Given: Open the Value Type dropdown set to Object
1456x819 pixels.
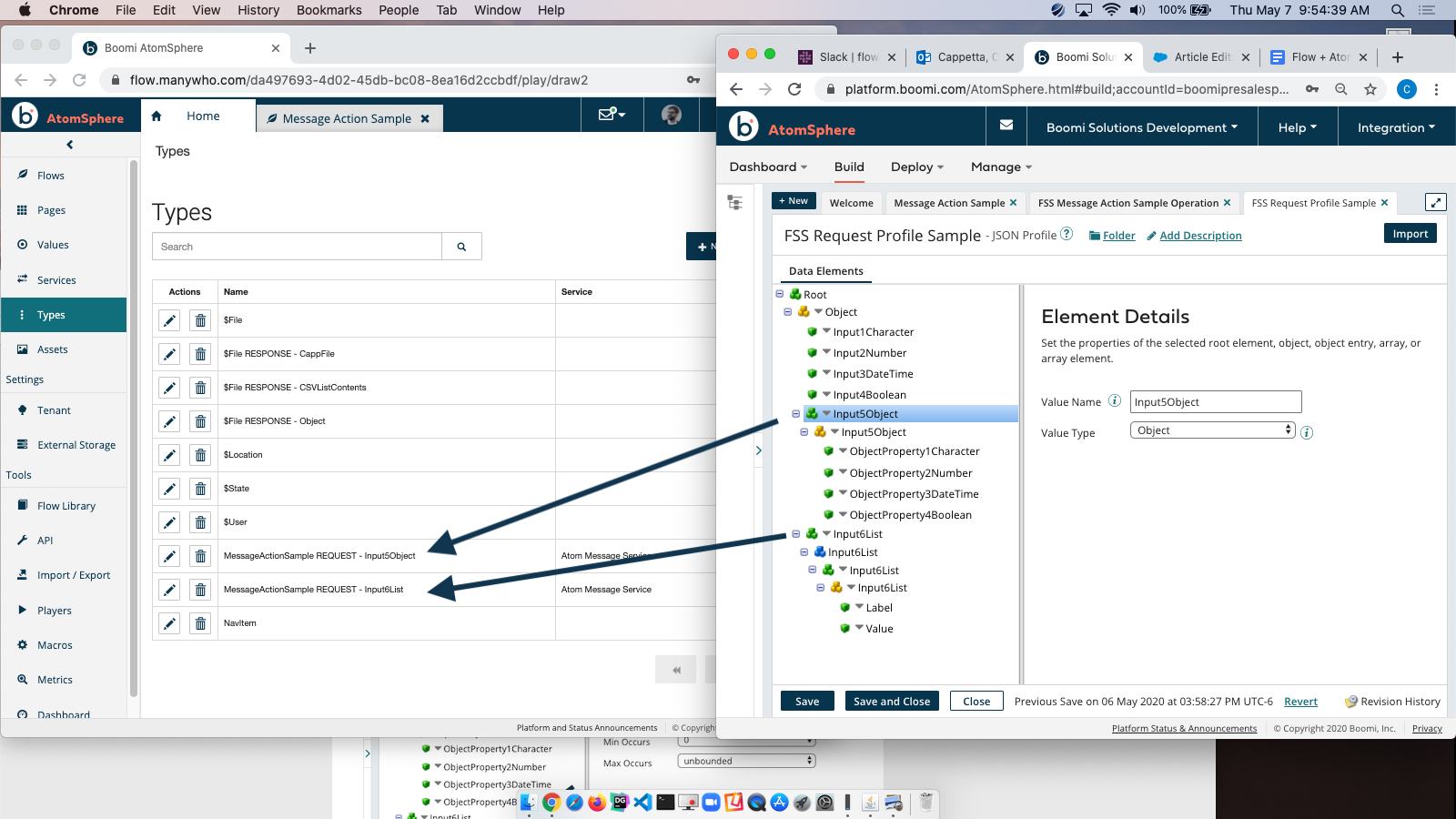Looking at the screenshot, I should click(1212, 430).
